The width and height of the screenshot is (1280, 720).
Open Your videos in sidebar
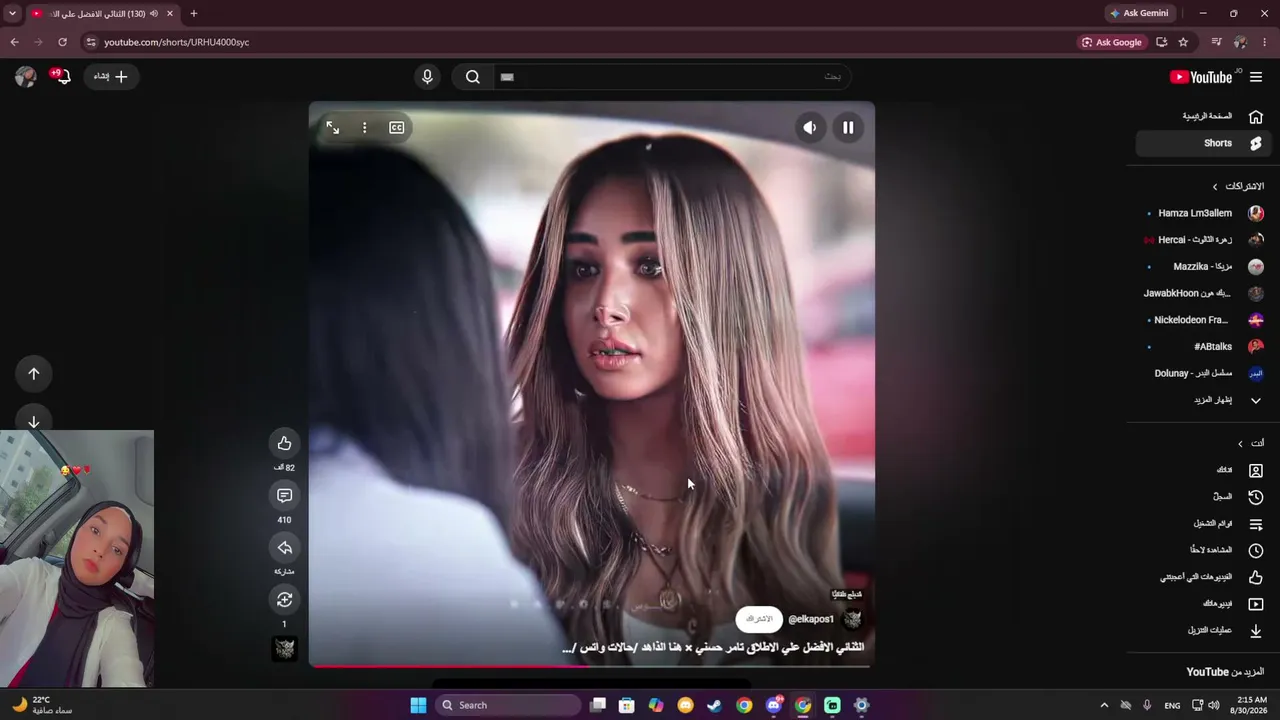coord(1204,604)
